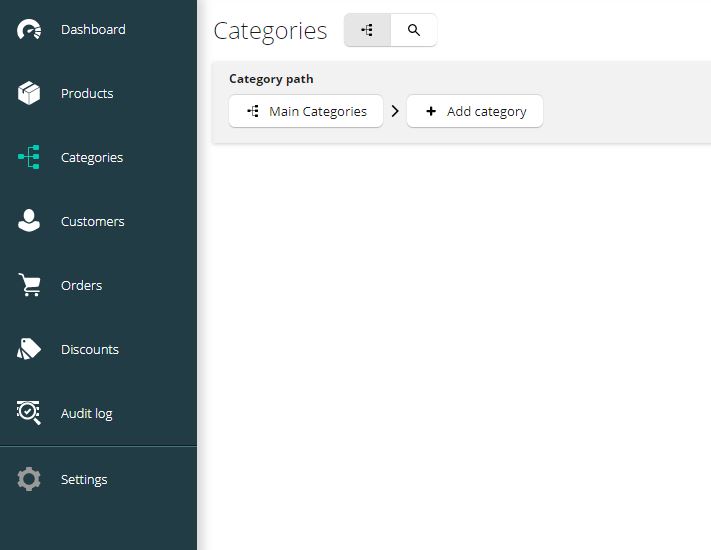Go to the Products section
This screenshot has width=711, height=550.
pyautogui.click(x=98, y=93)
